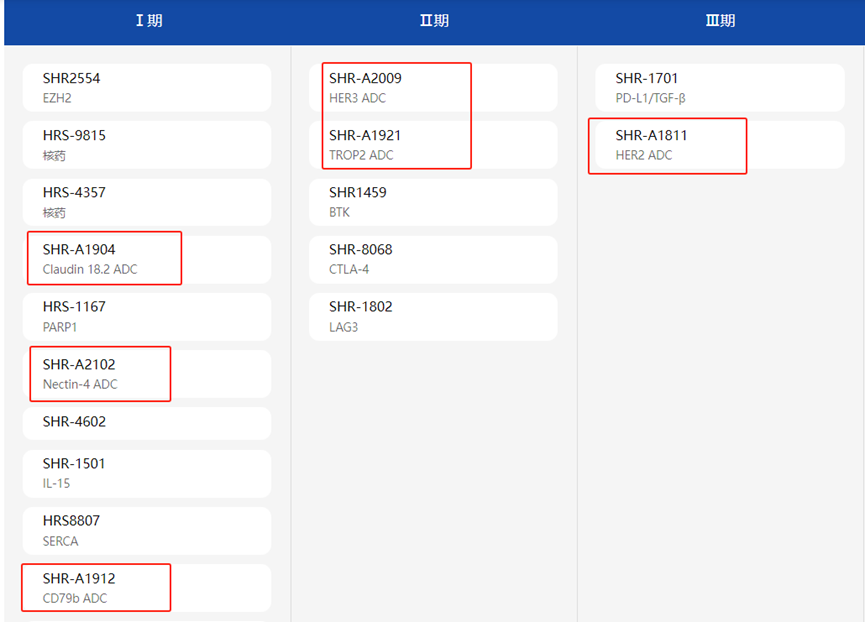Click the SHR-4602 card
Viewport: 865px width, 622px height.
[147, 423]
